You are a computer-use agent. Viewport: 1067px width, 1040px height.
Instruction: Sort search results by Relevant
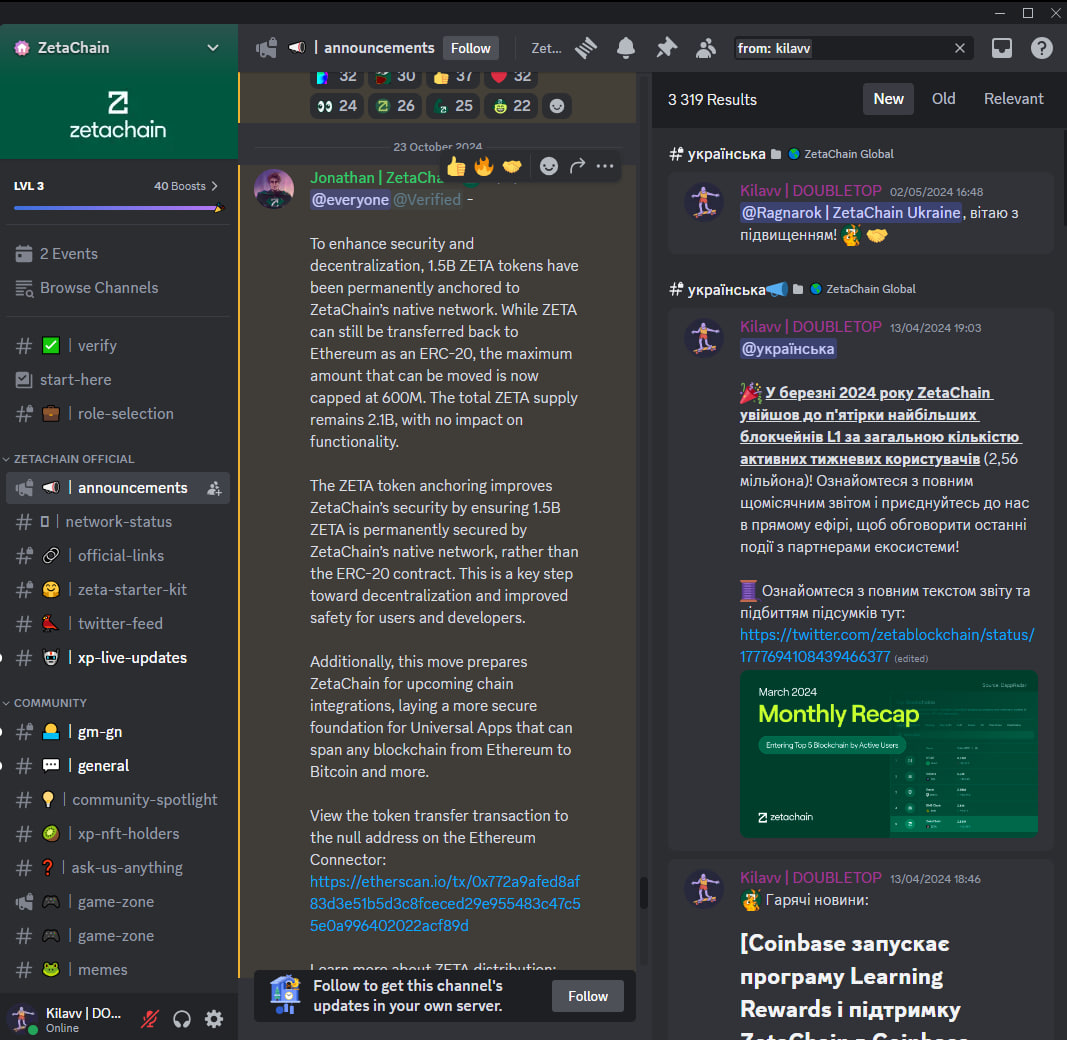click(x=1013, y=99)
